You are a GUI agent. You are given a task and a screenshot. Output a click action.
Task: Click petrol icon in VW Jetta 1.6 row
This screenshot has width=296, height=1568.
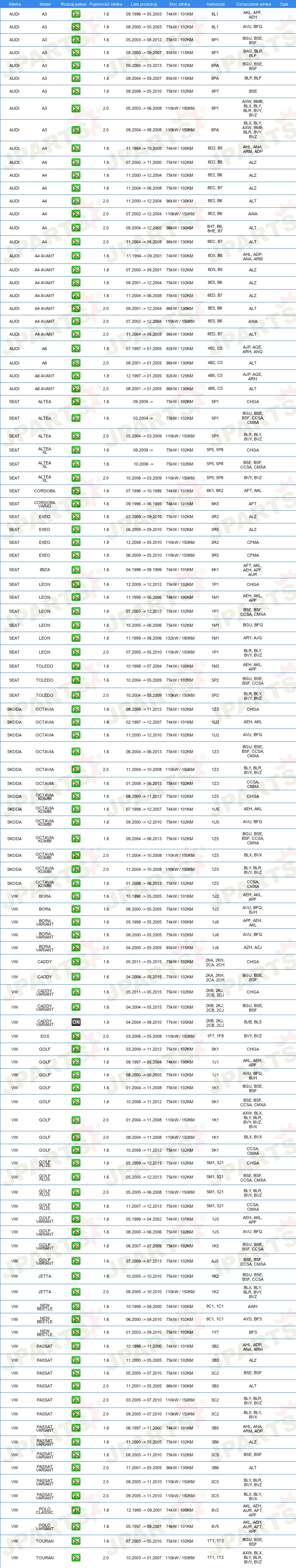[x=76, y=1277]
